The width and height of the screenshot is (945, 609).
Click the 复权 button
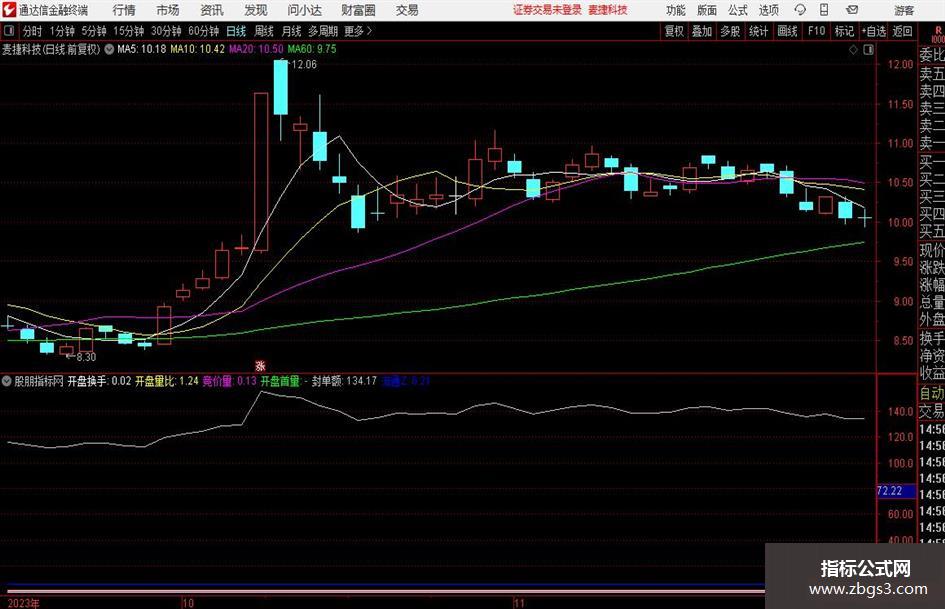coord(674,31)
